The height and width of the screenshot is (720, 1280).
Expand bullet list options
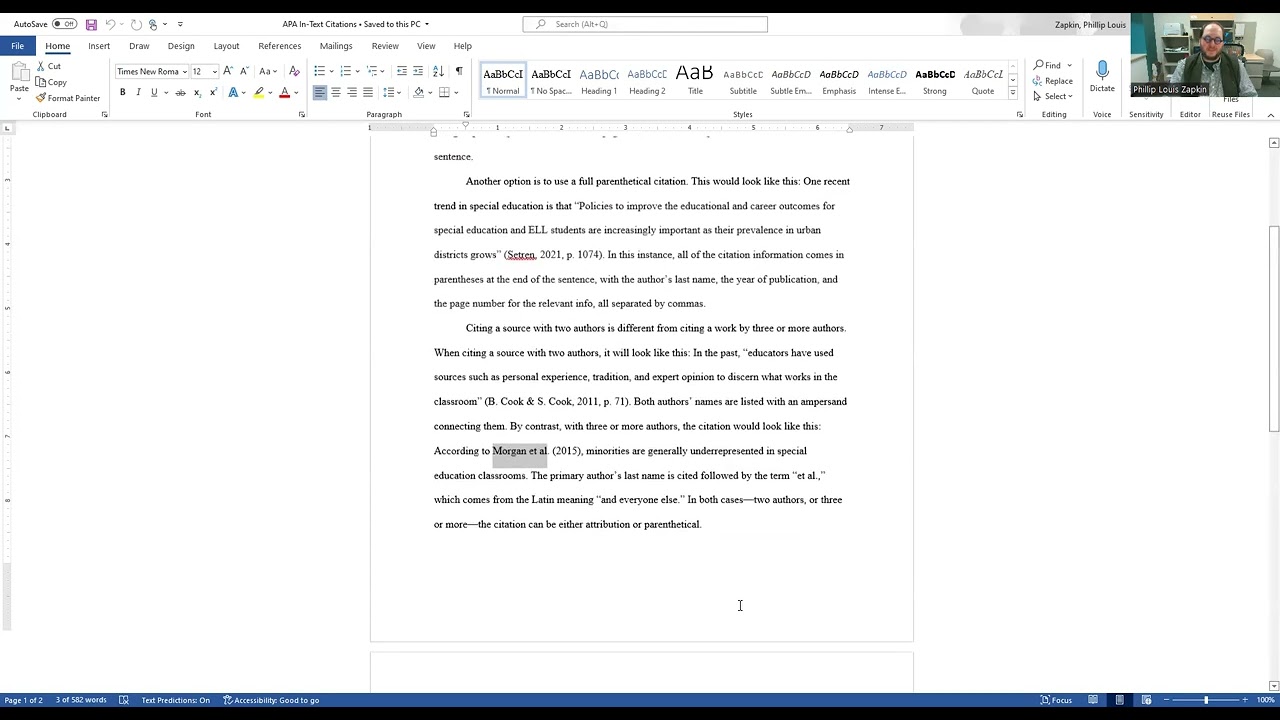[x=331, y=71]
